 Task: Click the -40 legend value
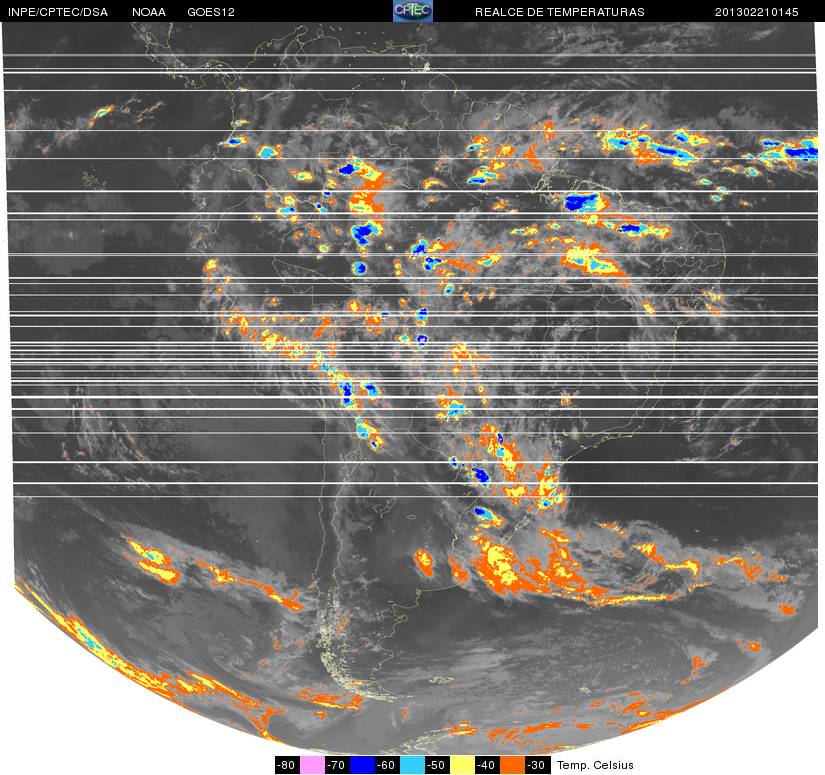(x=488, y=765)
